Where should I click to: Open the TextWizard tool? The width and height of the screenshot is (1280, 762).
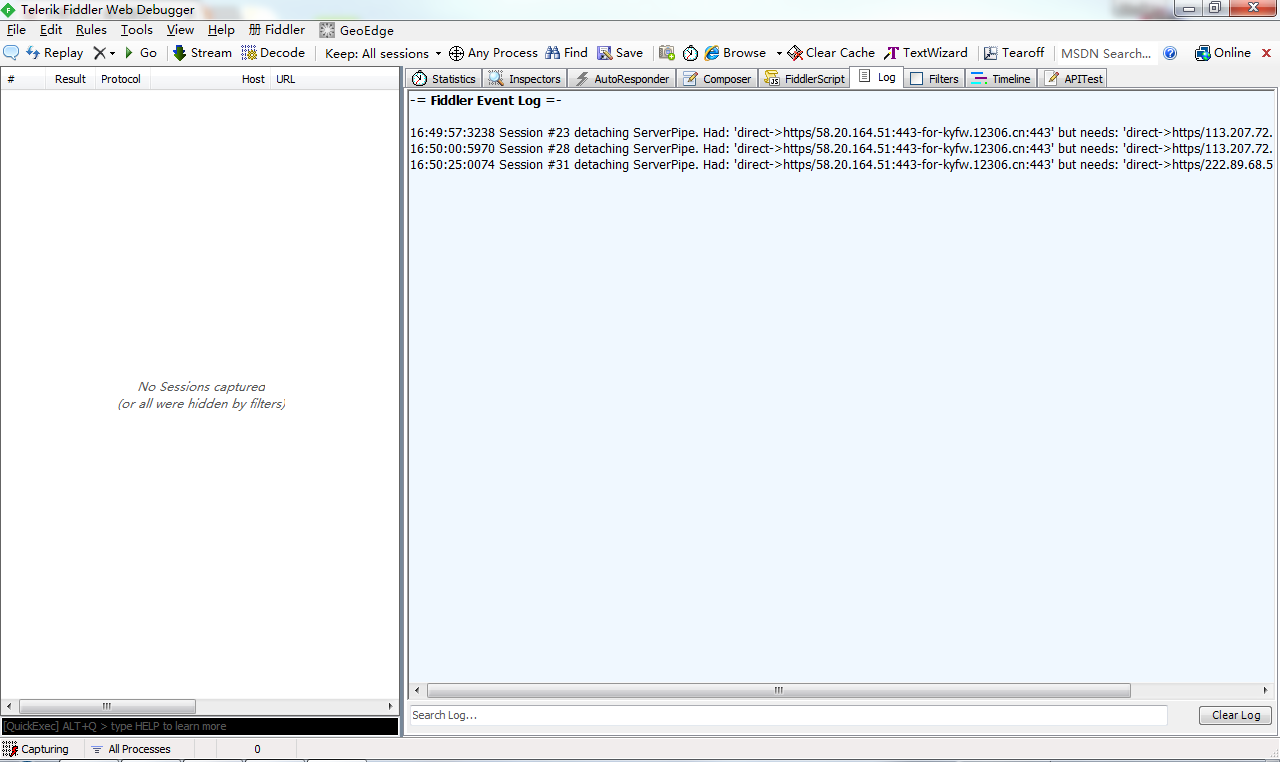point(926,53)
